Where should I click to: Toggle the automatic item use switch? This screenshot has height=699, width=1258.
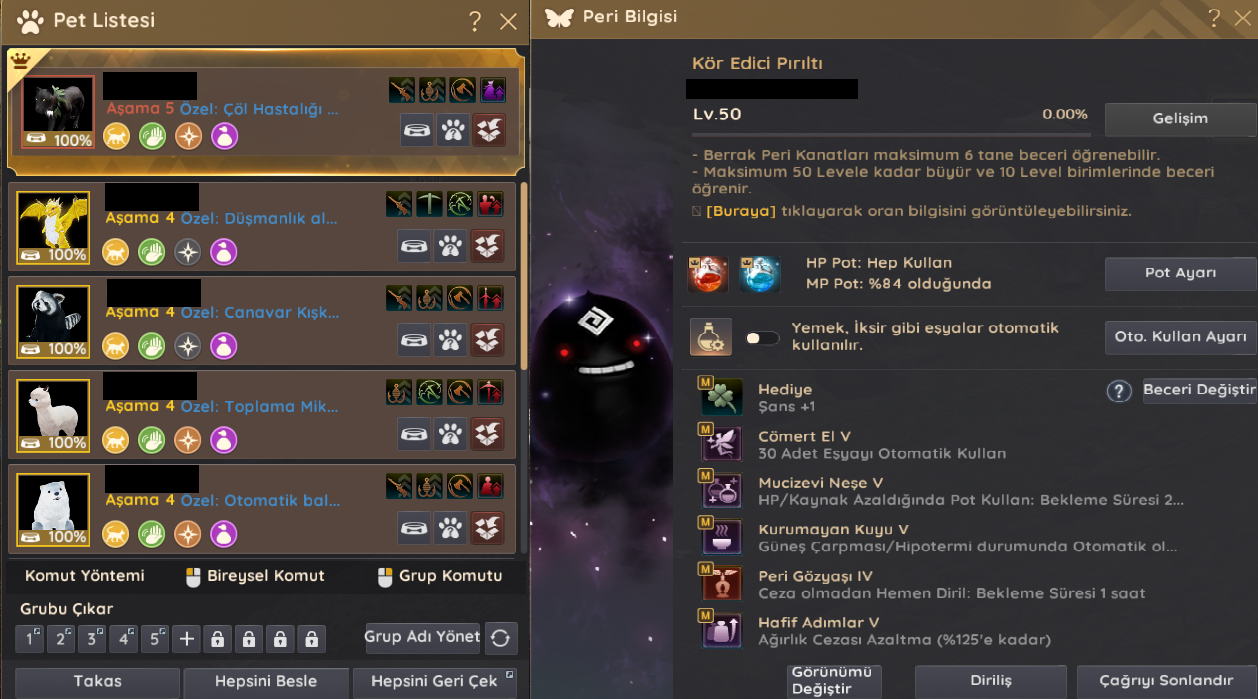point(762,338)
